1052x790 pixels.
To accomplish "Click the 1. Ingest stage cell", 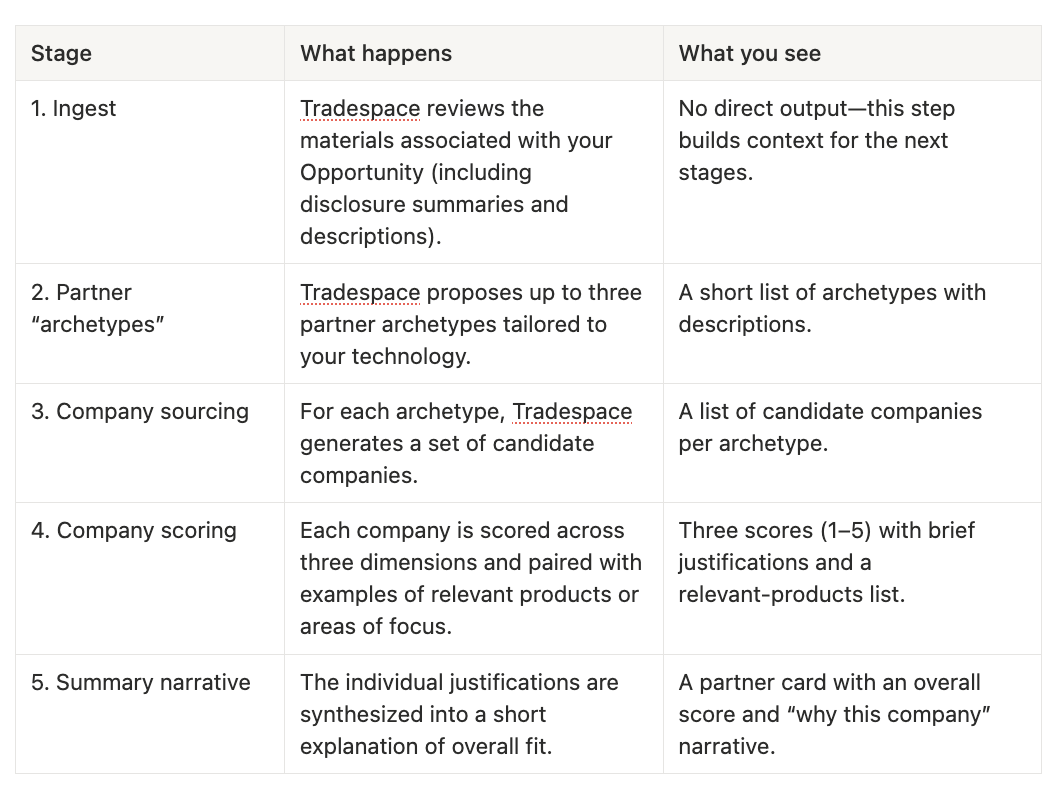I will tap(150, 172).
